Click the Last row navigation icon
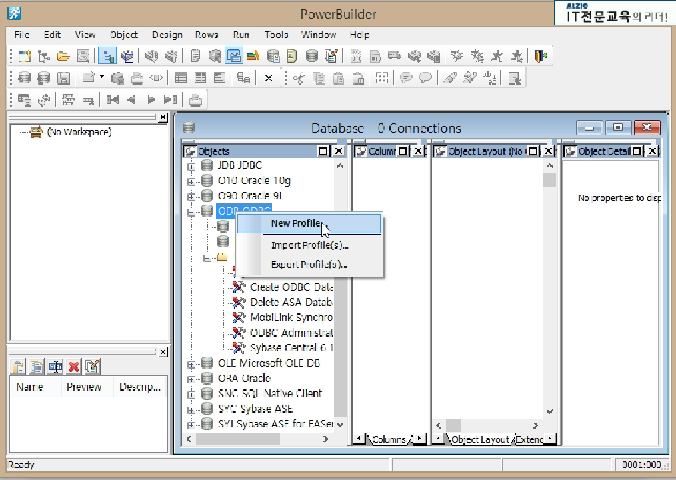 pyautogui.click(x=170, y=100)
